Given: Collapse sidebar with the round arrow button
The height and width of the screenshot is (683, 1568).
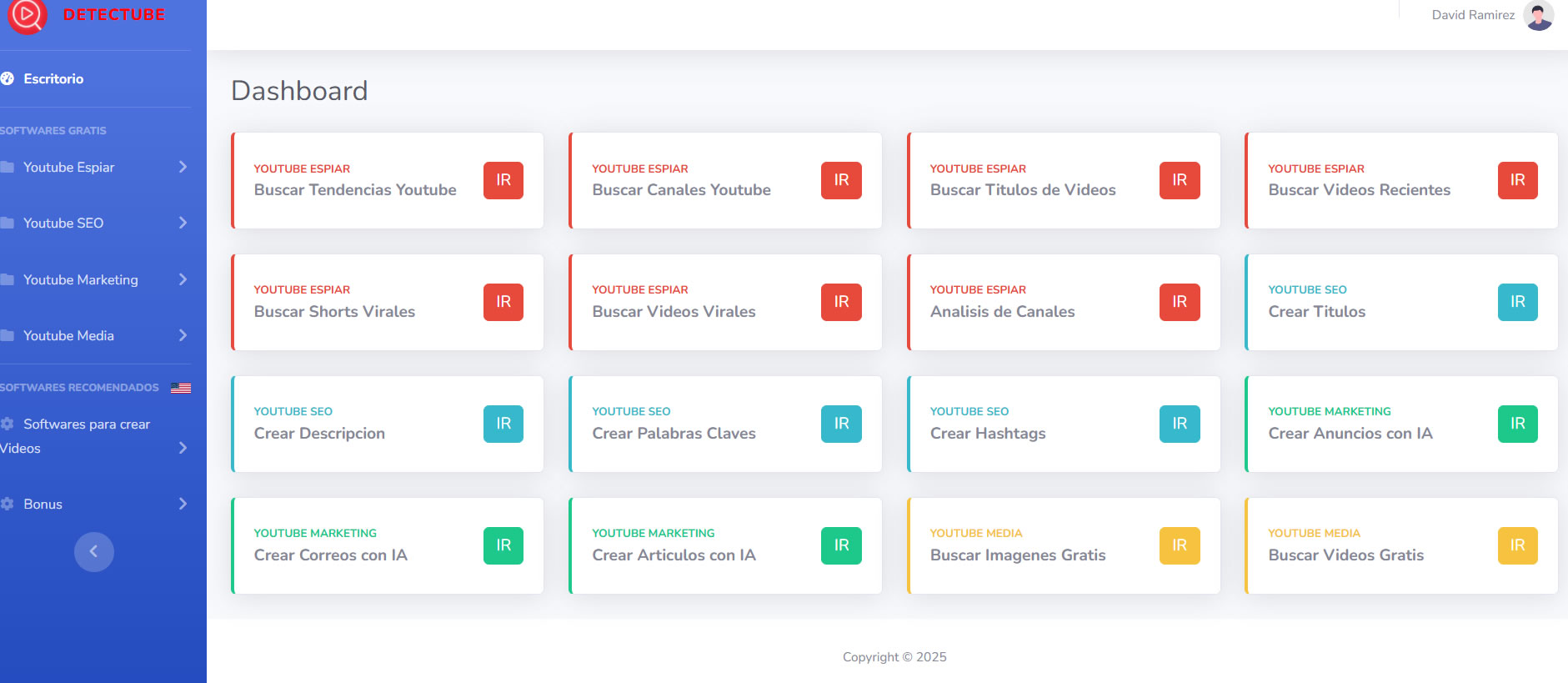Looking at the screenshot, I should click(x=94, y=551).
